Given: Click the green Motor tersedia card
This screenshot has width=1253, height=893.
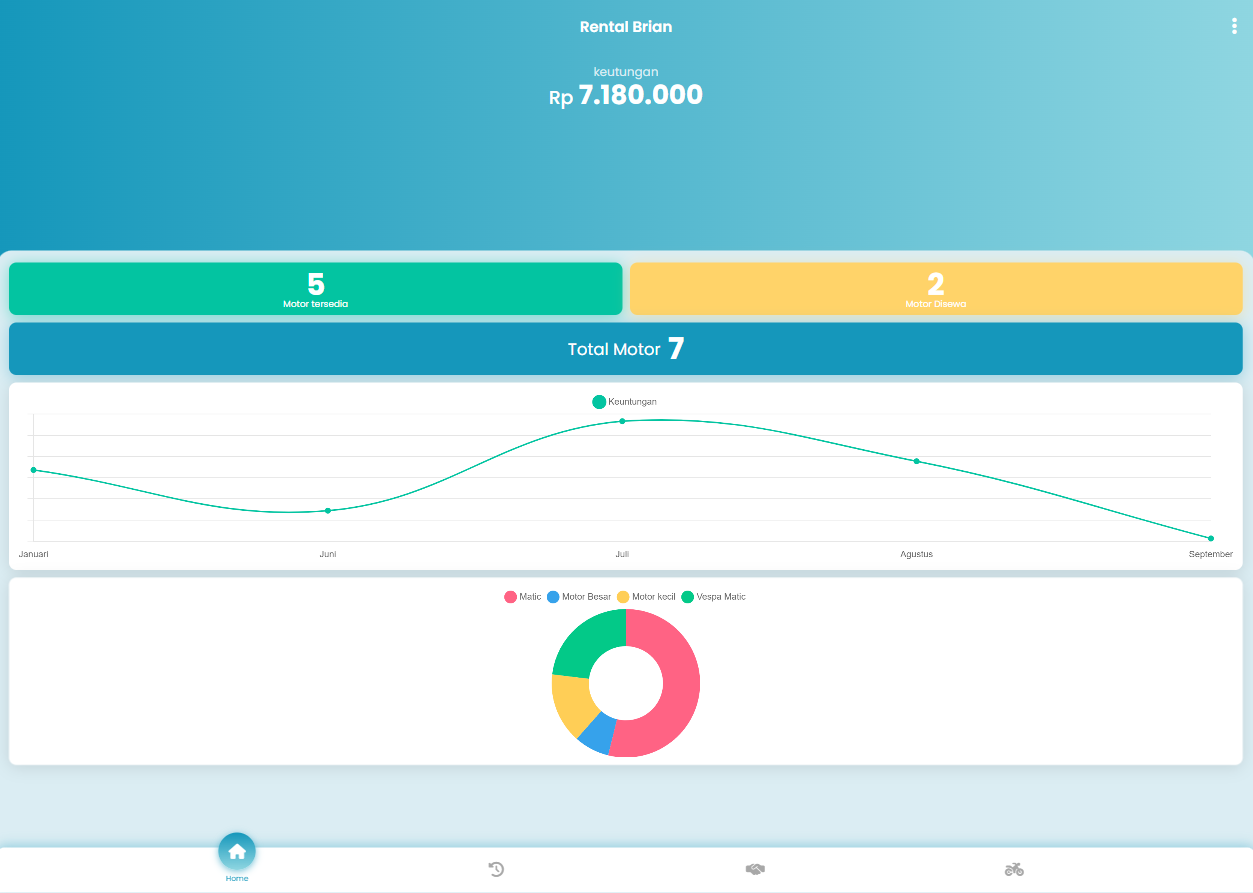Looking at the screenshot, I should [315, 289].
